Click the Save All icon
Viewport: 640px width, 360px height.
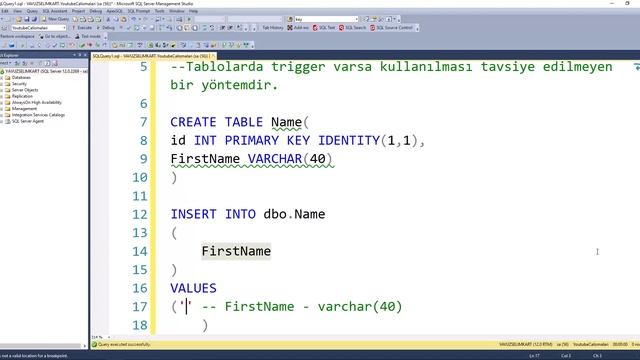point(34,19)
